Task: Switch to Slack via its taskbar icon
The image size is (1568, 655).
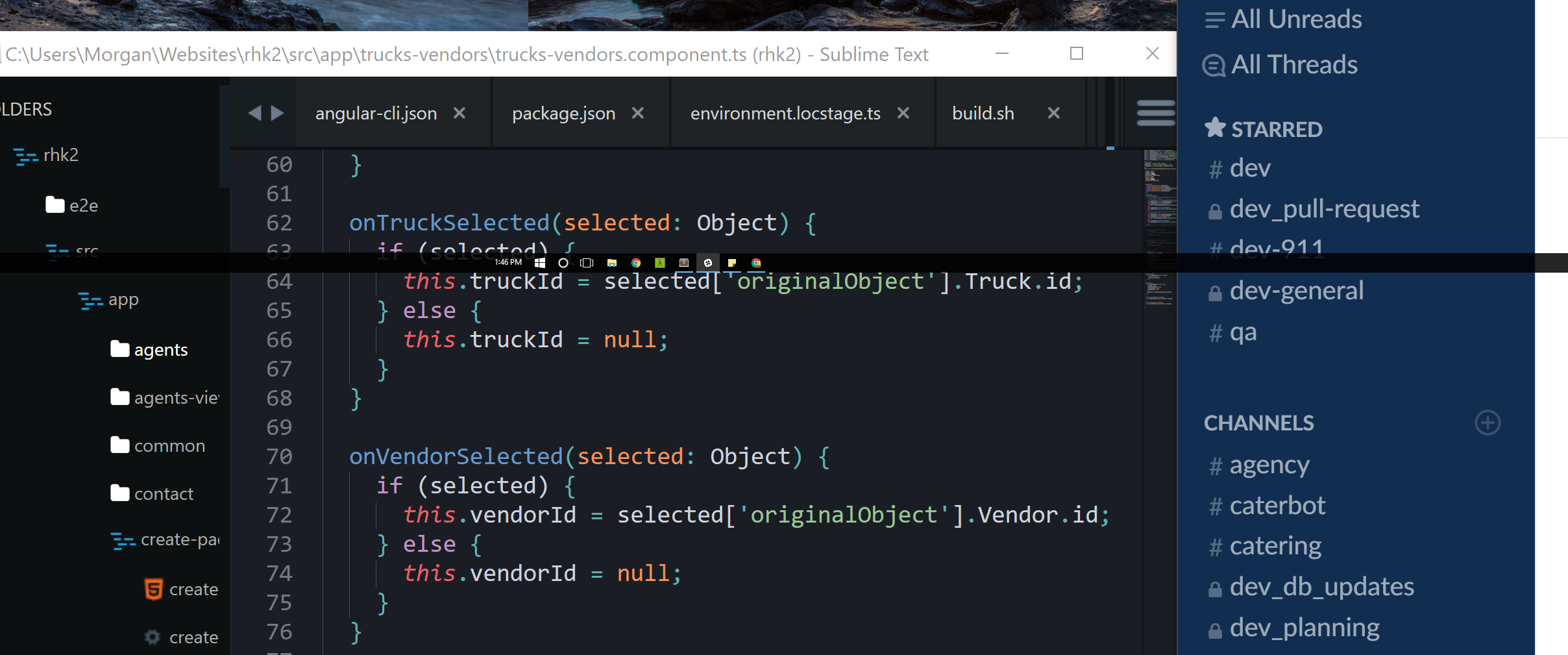Action: pyautogui.click(x=707, y=262)
